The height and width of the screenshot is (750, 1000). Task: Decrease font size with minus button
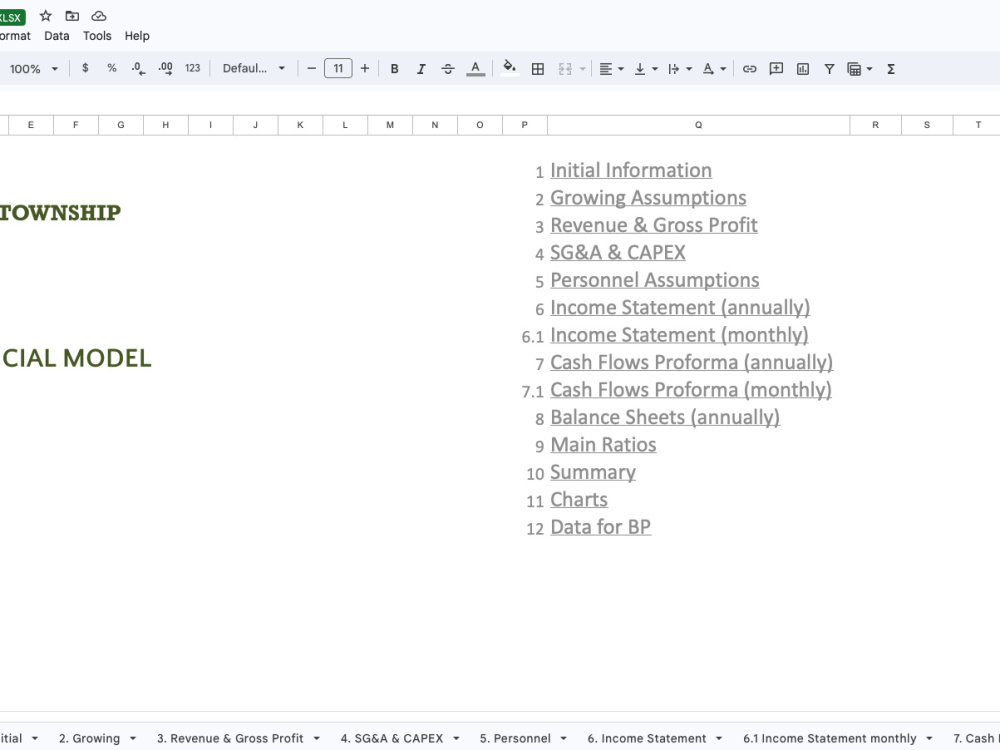[x=311, y=68]
